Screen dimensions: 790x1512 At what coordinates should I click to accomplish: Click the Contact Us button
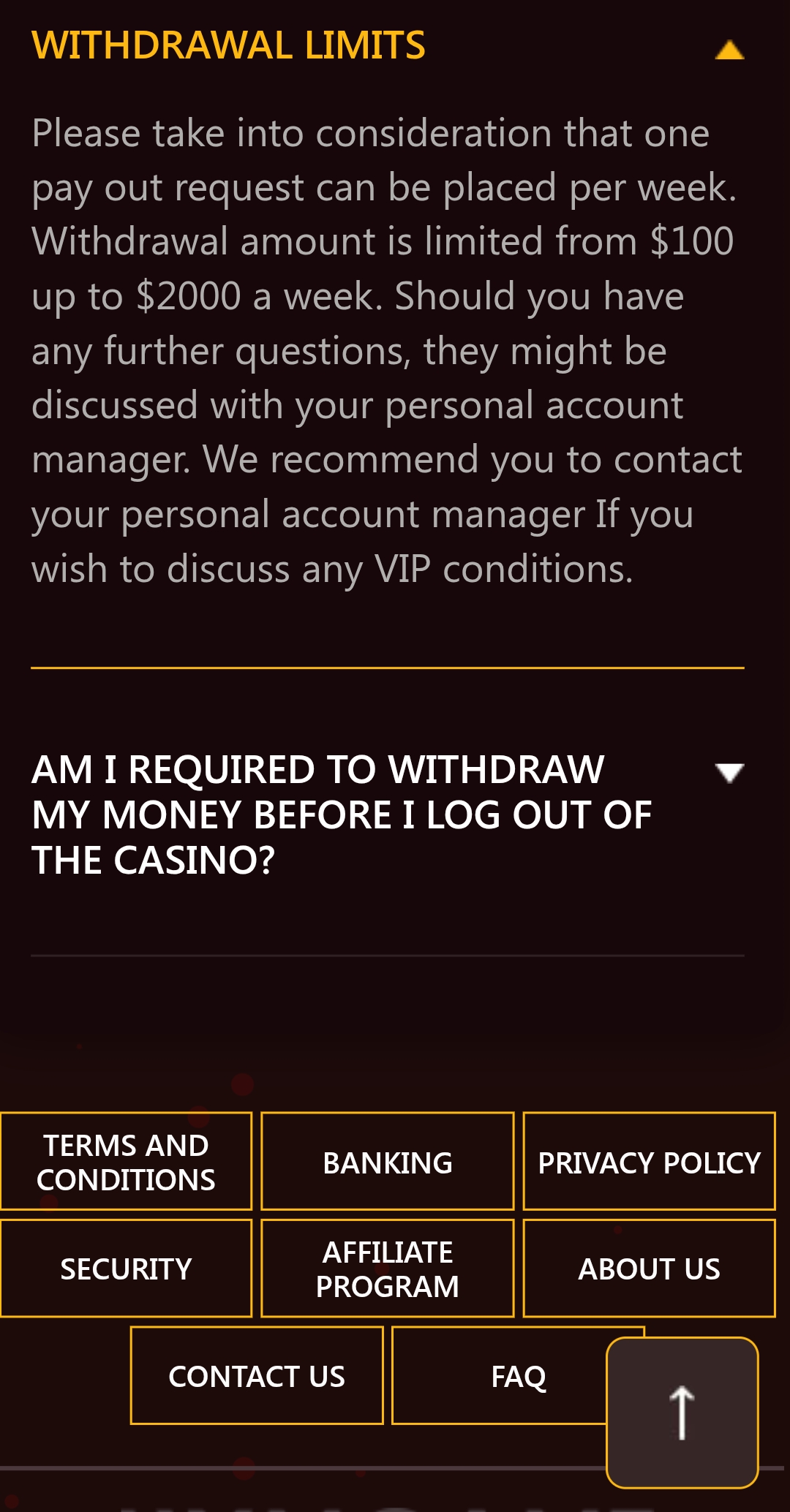[x=257, y=1376]
